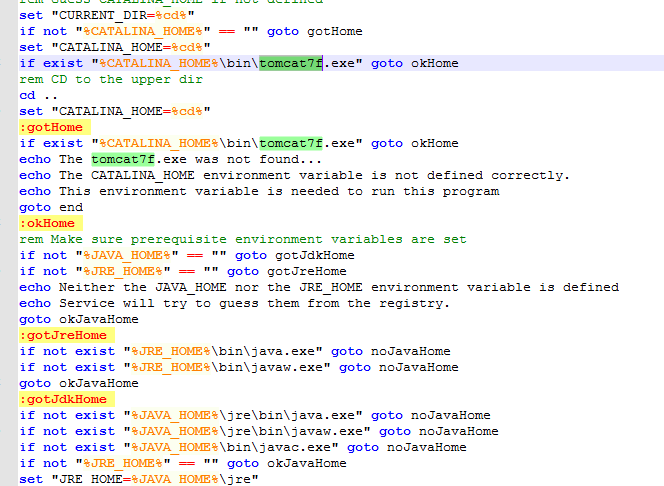Screen dimensions: 664x486
Task: Click the 'rem Make sure prerequisite environment variables' comment
Action: coord(243,240)
